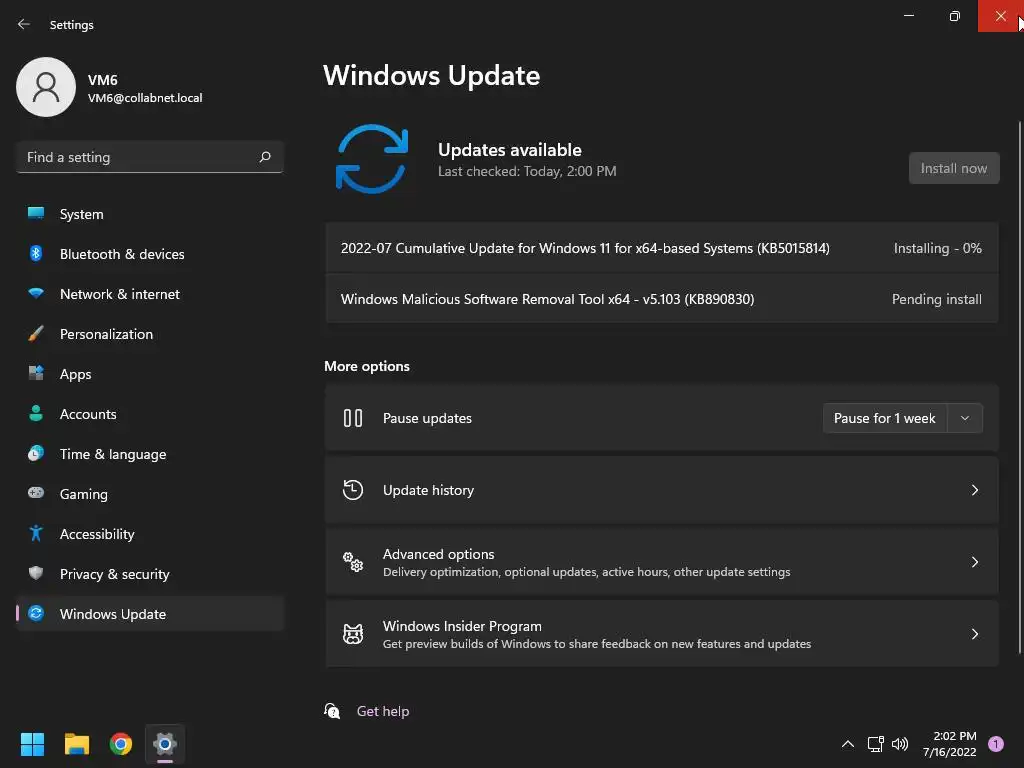Click the Windows Insider Program icon
The image size is (1024, 768).
(353, 633)
